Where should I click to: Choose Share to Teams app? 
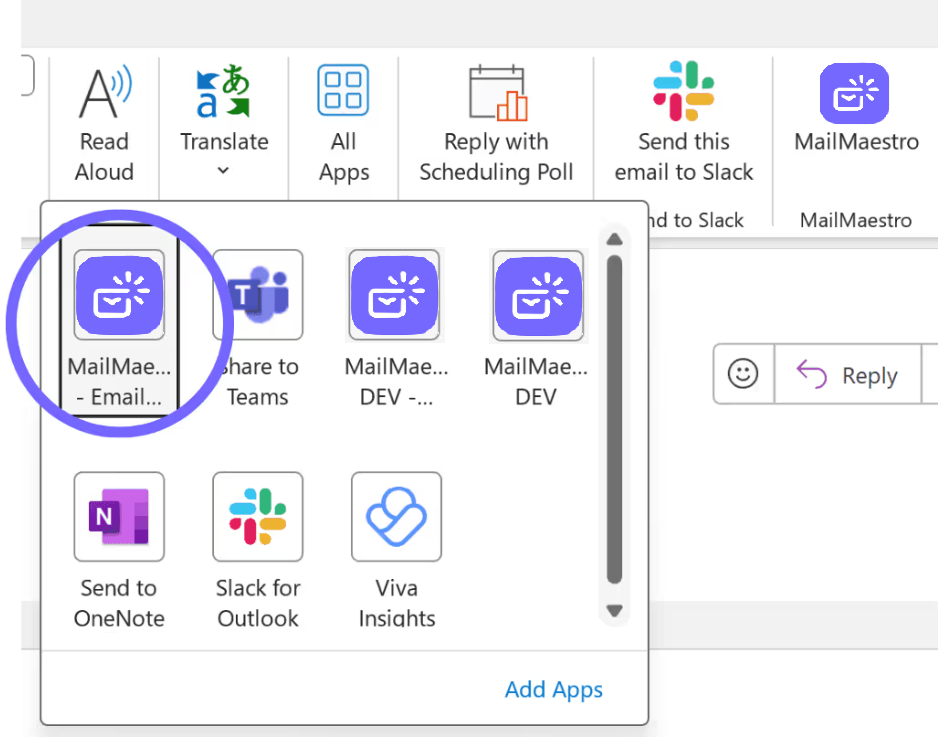click(x=258, y=329)
